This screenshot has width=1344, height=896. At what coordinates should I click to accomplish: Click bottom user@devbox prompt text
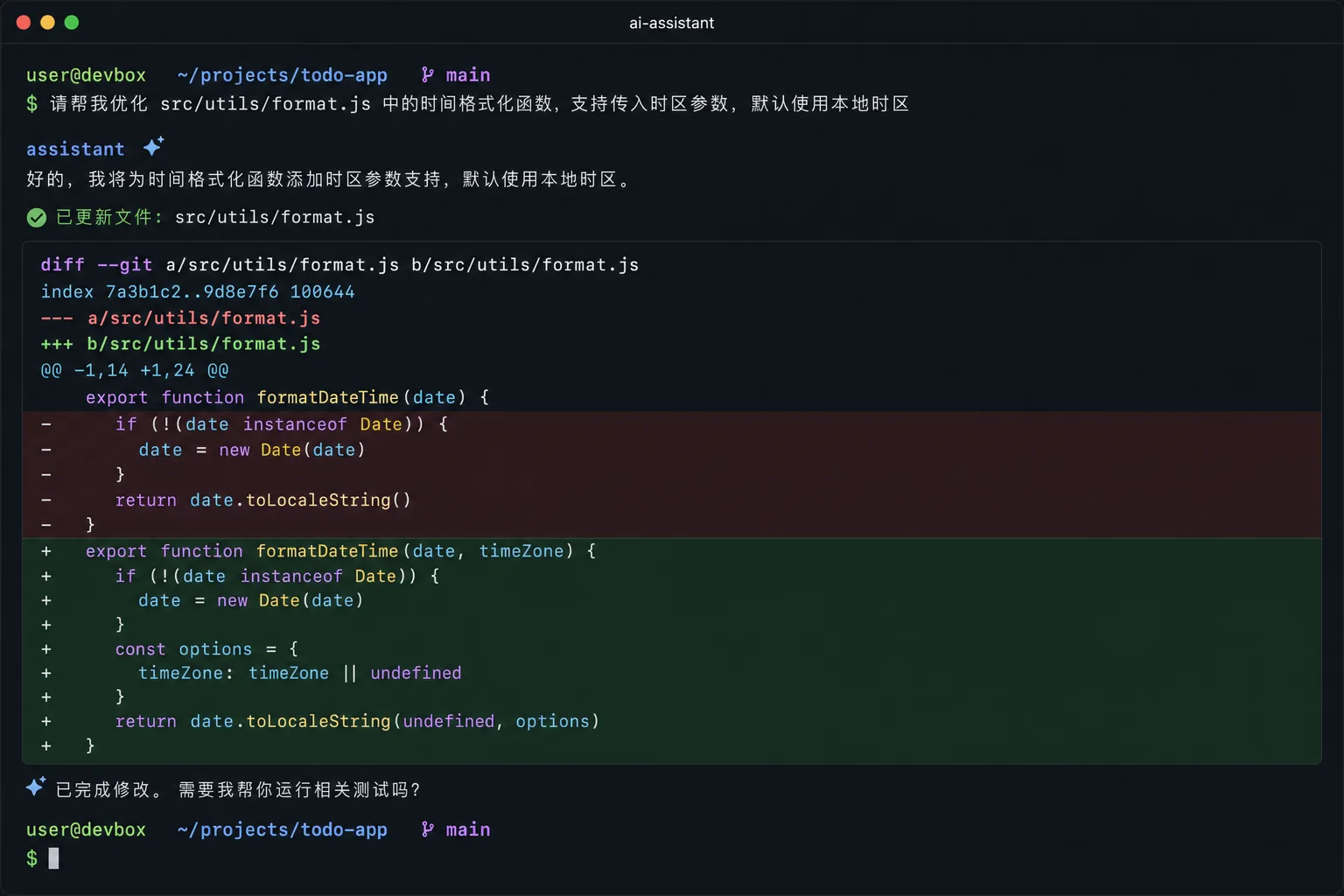click(x=86, y=829)
